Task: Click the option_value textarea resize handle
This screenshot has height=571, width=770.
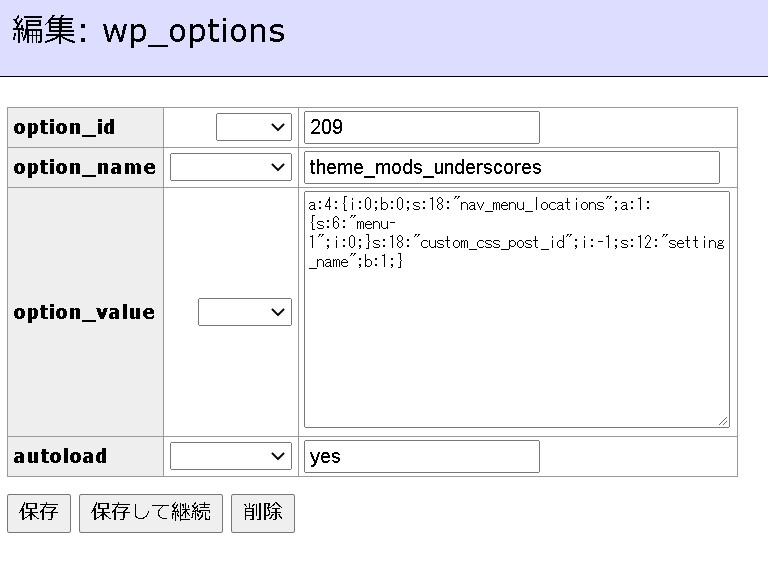Action: 722,421
